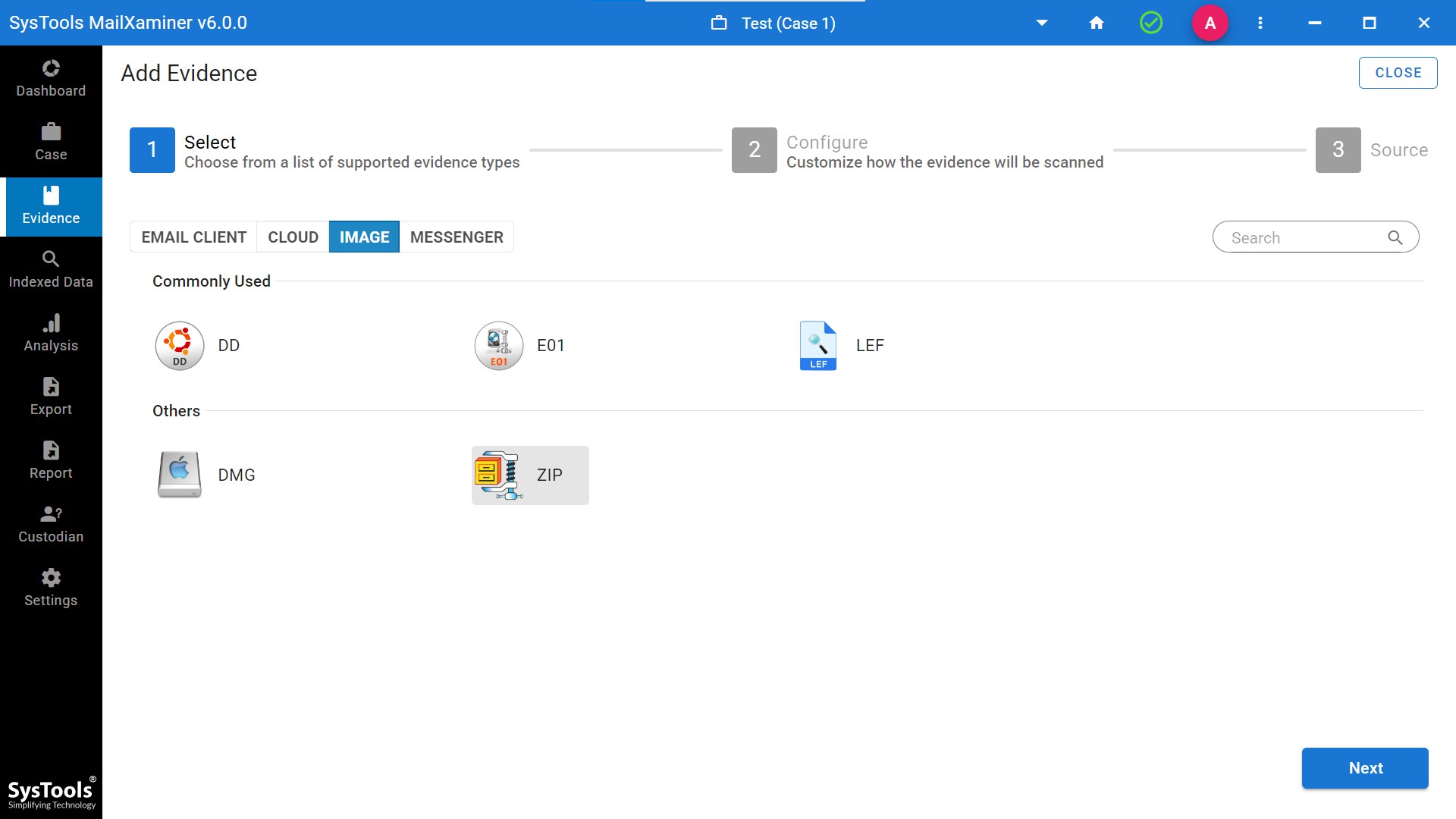Switch to the CLOUD tab
1456x819 pixels.
pos(293,237)
